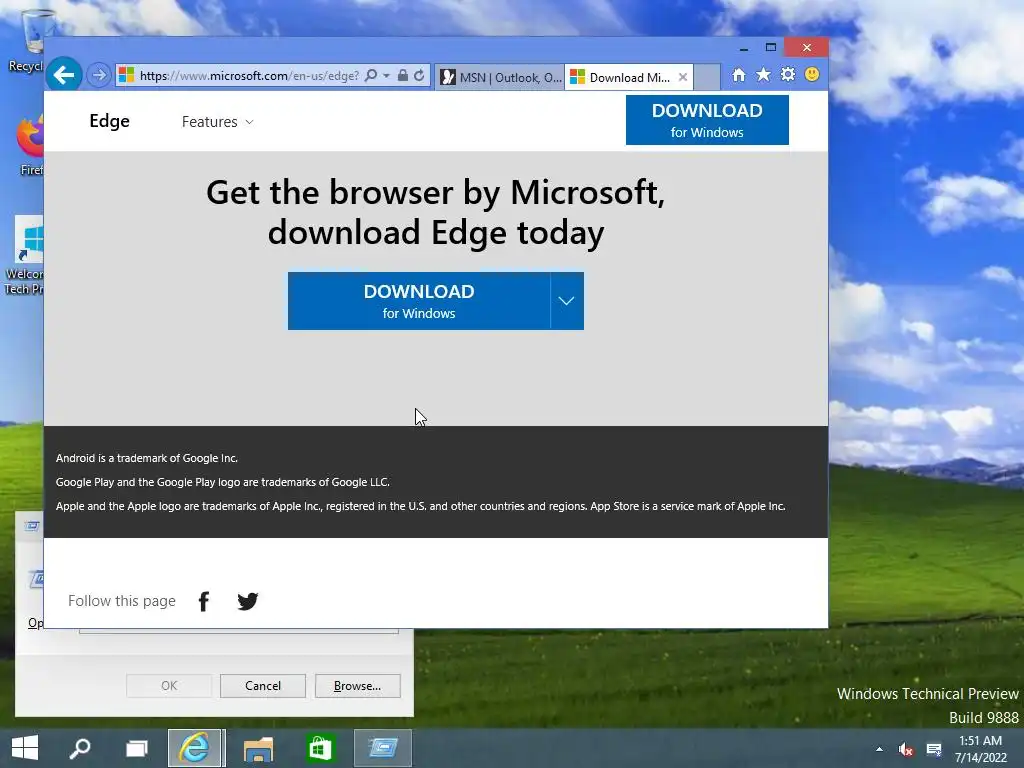Show hidden system tray icons
This screenshot has width=1024, height=768.
coord(879,749)
